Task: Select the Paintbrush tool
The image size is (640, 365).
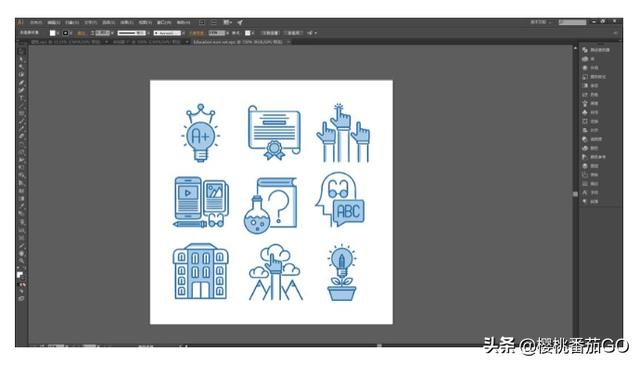Action: [x=22, y=122]
